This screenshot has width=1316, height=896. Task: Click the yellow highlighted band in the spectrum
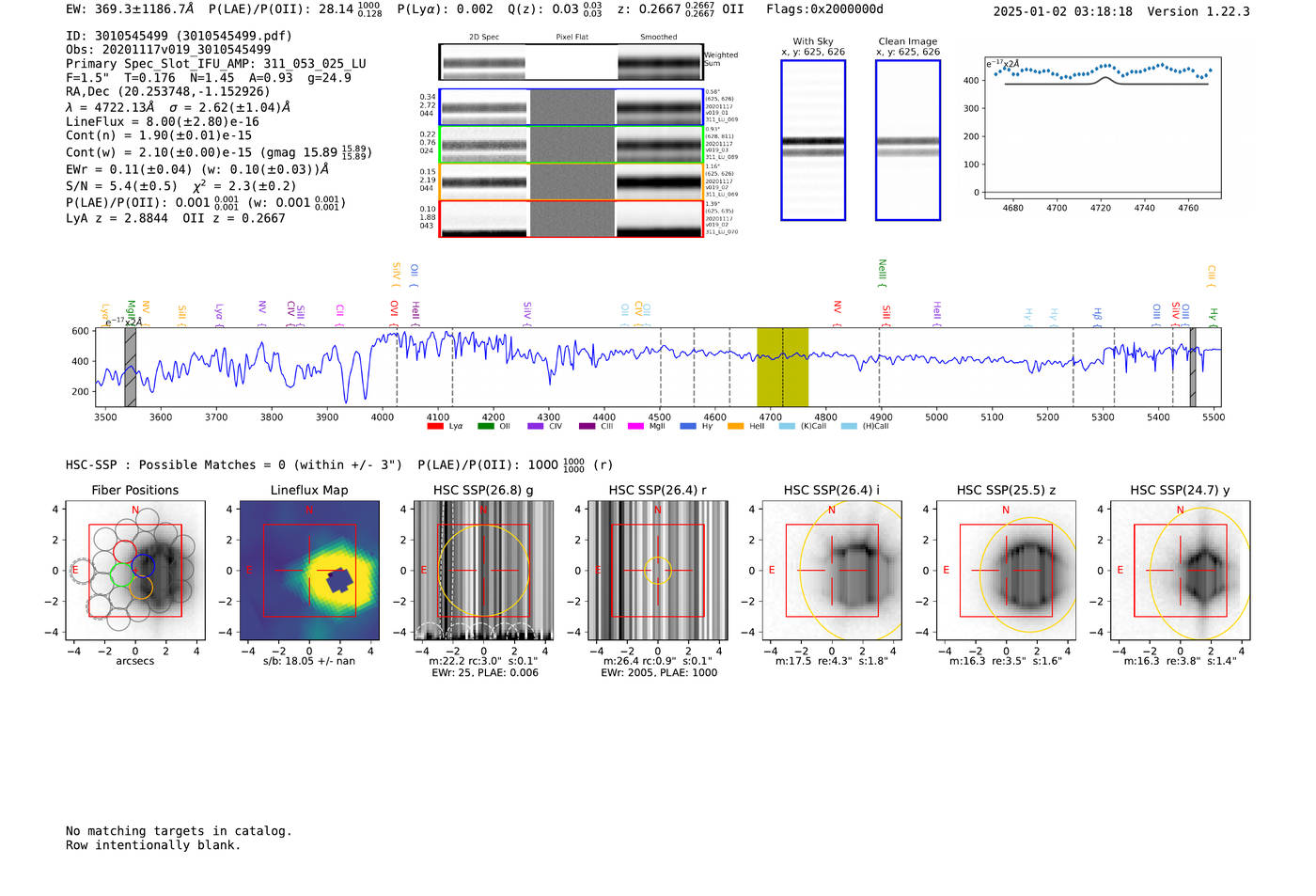pos(782,367)
